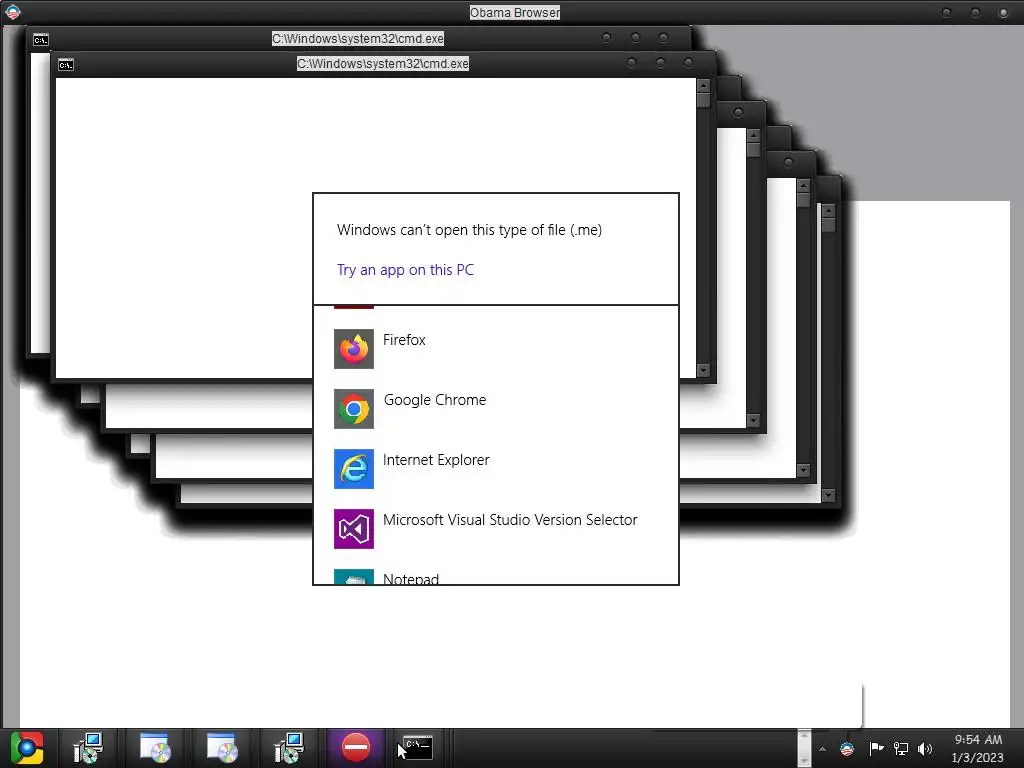Click the Obama tray icon

(x=847, y=748)
